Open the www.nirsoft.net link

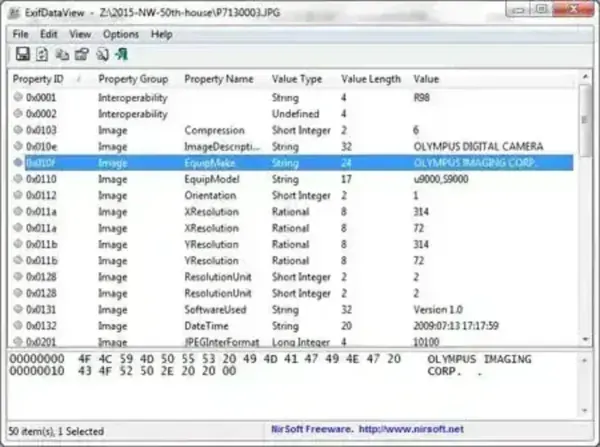point(411,429)
